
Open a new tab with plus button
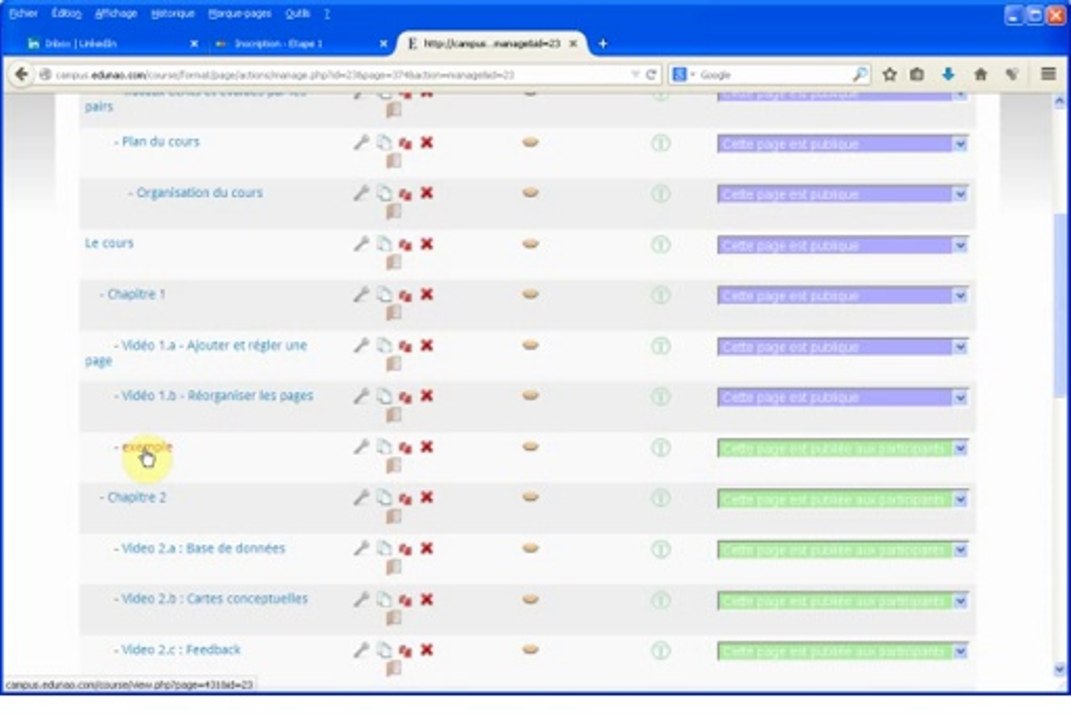(602, 44)
